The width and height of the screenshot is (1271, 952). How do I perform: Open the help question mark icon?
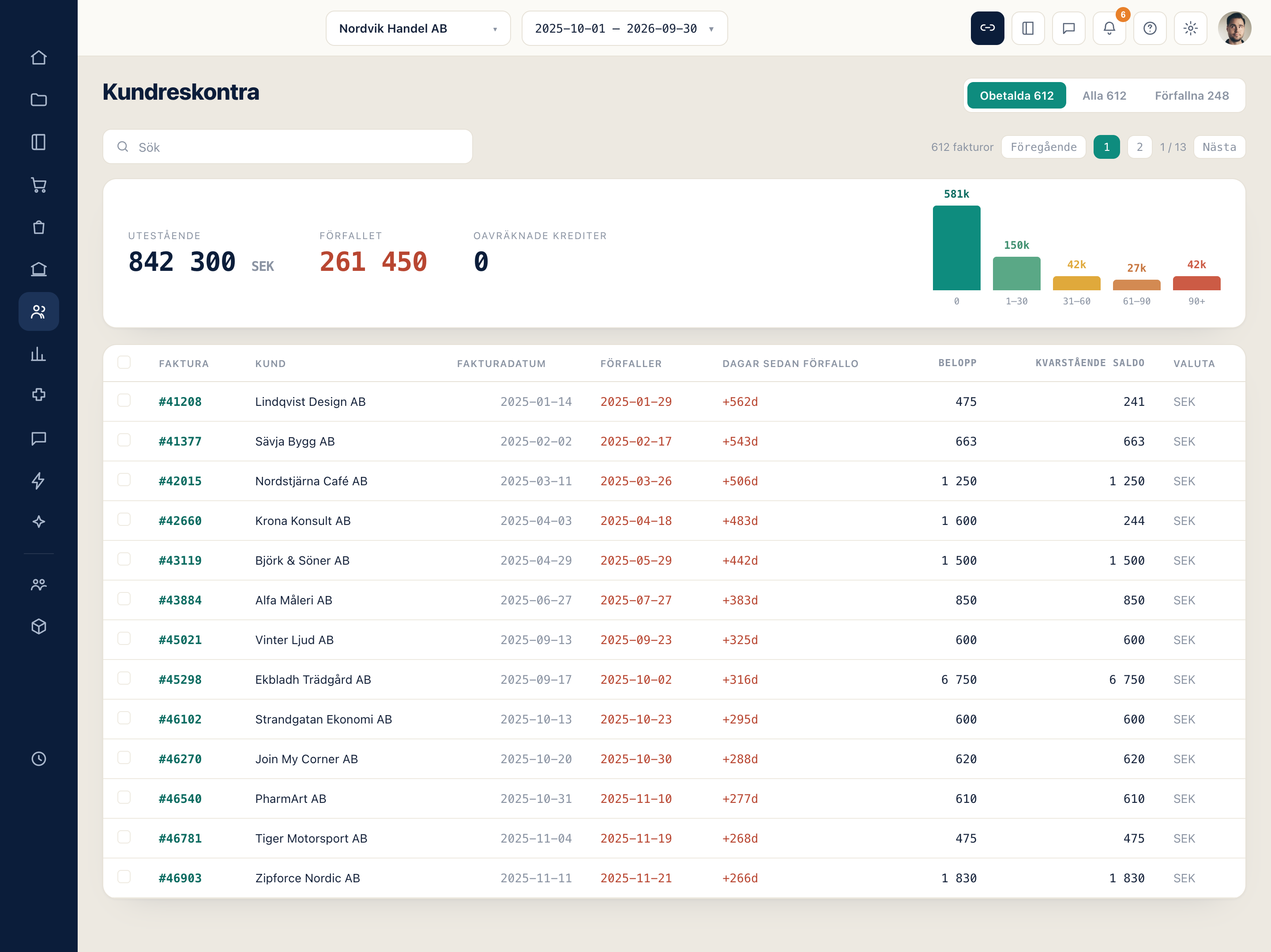coord(1150,28)
